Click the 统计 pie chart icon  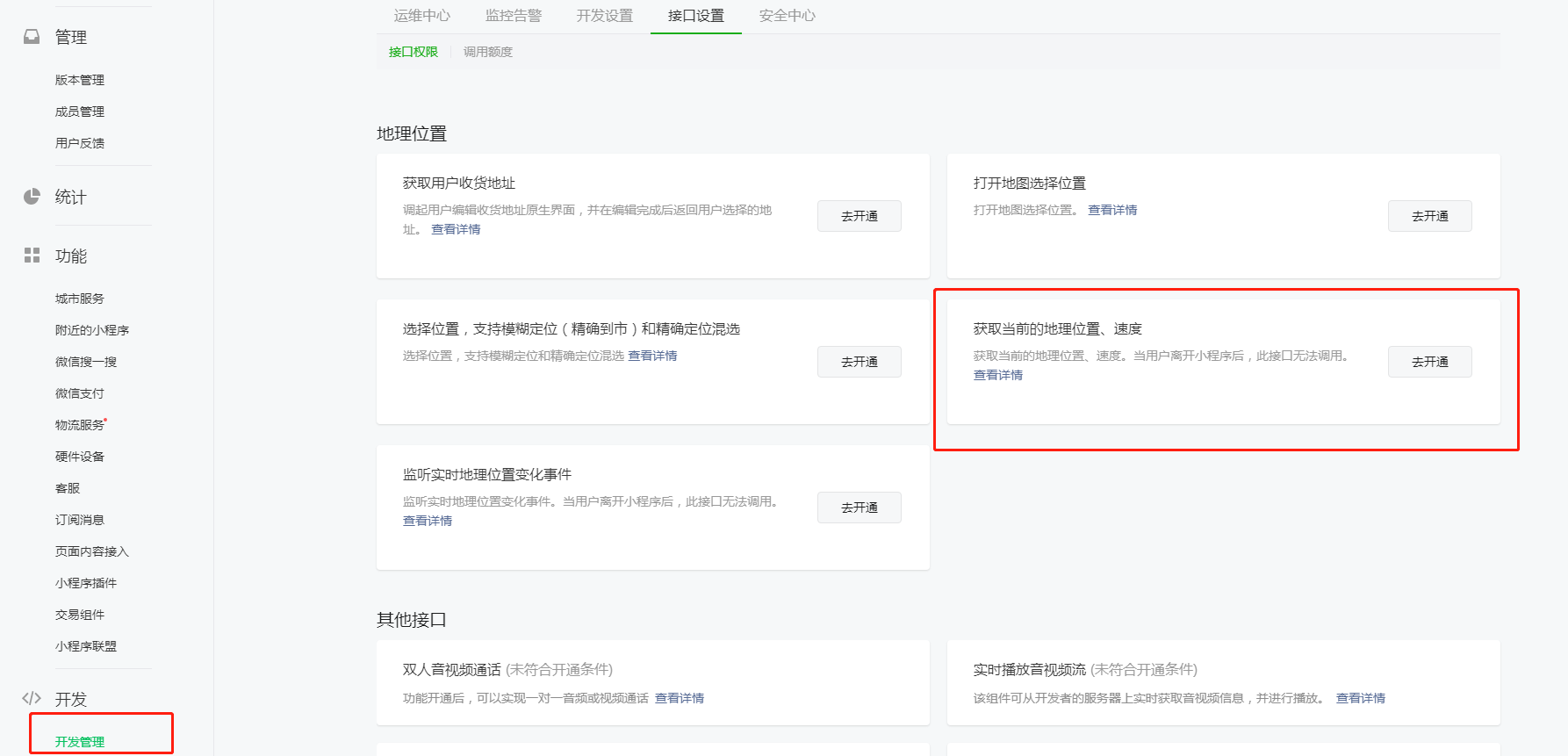(32, 197)
